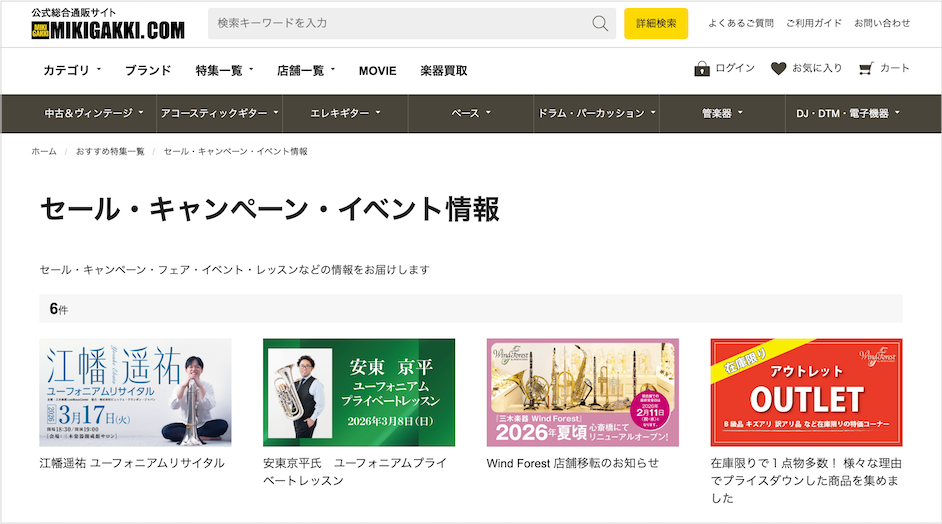The height and width of the screenshot is (524, 942).
Task: Go to ホーム in breadcrumb
Action: [44, 151]
